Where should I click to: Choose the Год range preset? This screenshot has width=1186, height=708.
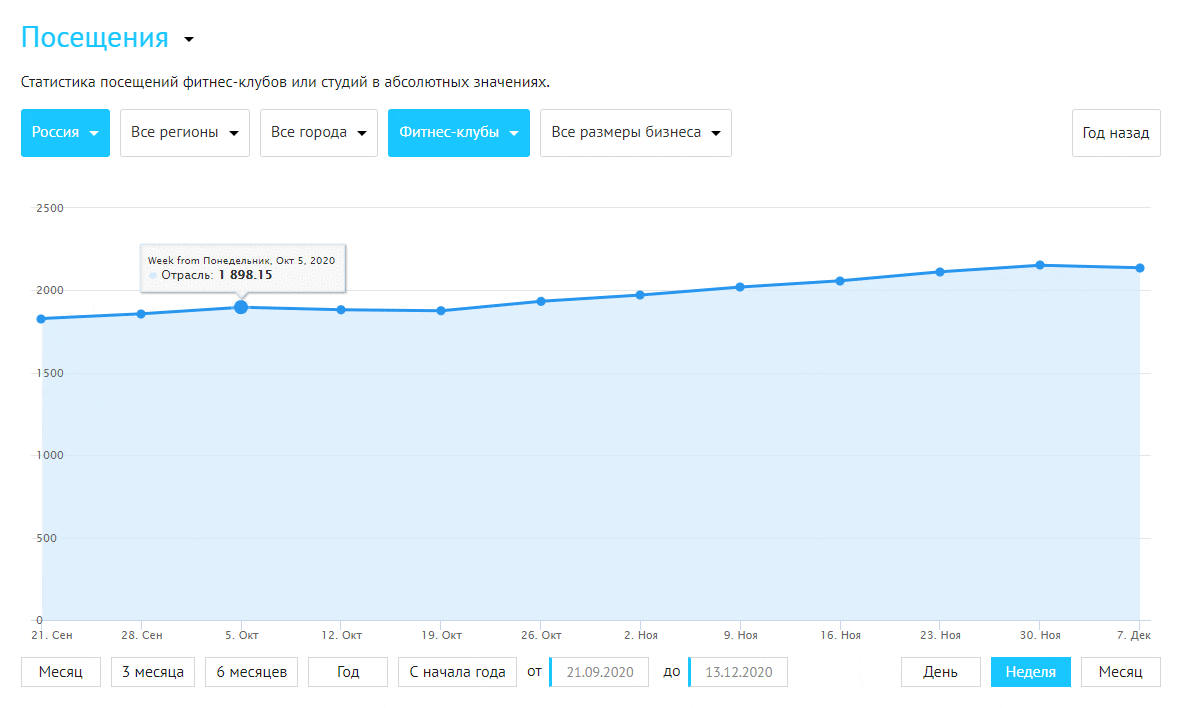[x=347, y=672]
